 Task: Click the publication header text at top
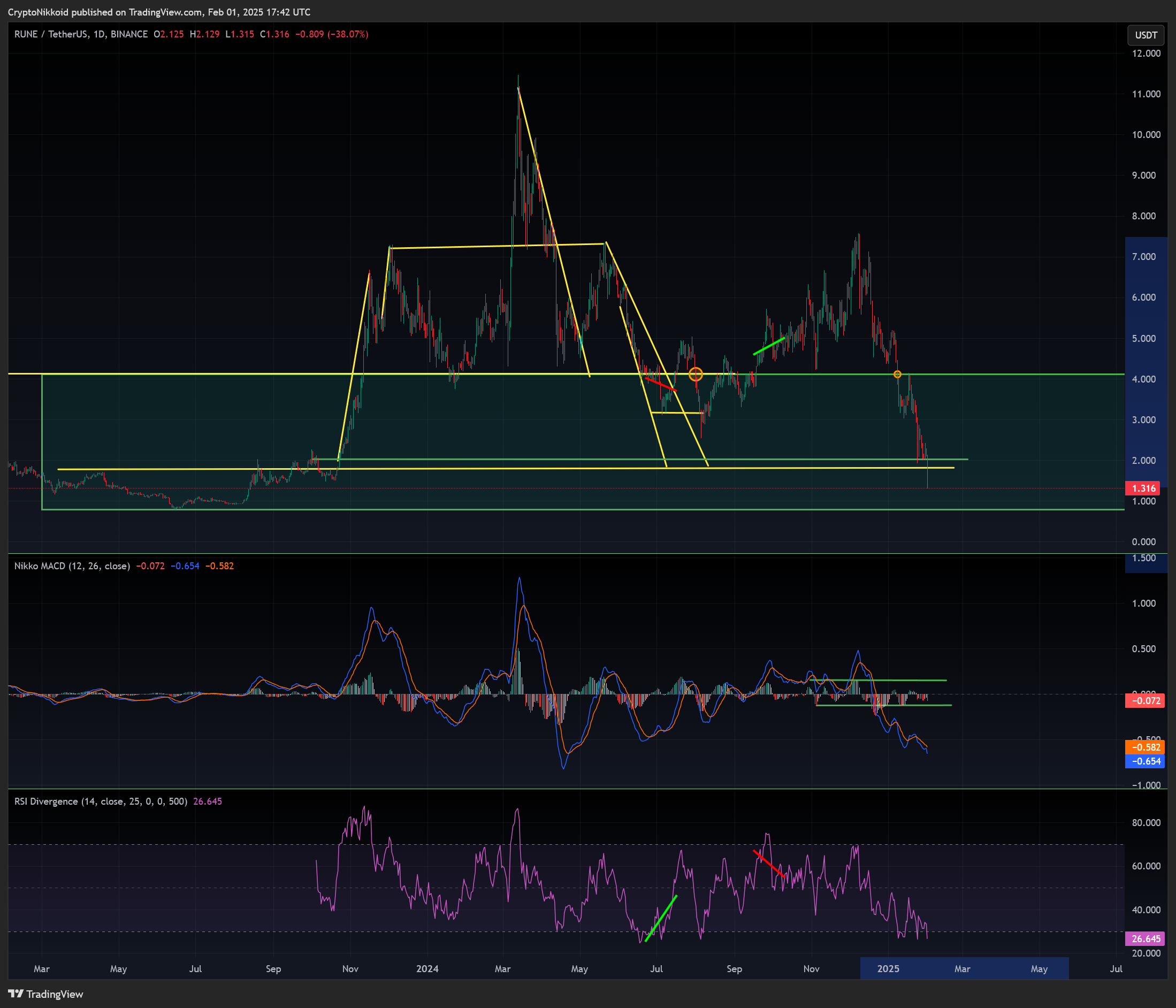(159, 12)
